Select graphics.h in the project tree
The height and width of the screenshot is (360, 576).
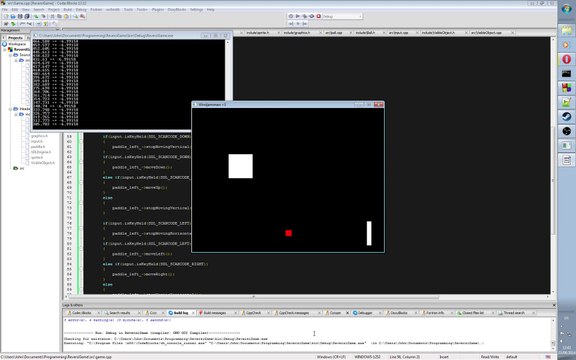coord(39,136)
